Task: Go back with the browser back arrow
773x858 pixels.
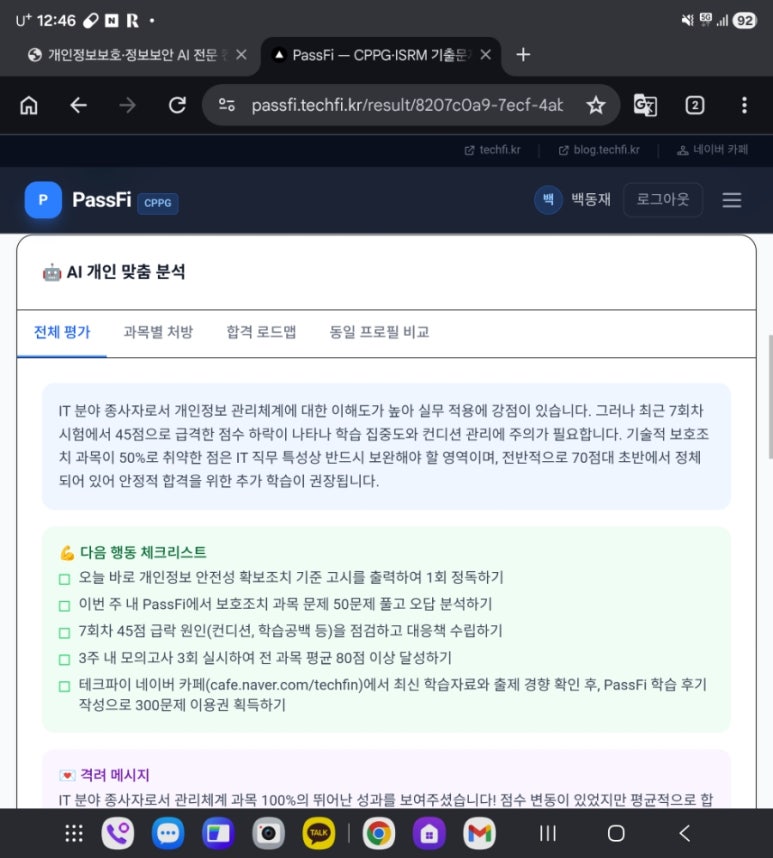Action: pyautogui.click(x=78, y=105)
